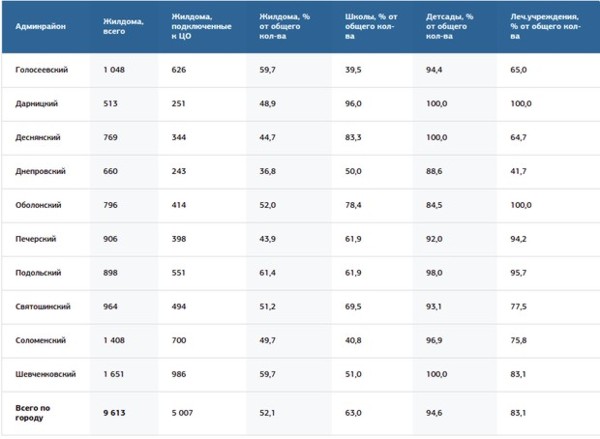Select the Подольский row label

coord(37,273)
